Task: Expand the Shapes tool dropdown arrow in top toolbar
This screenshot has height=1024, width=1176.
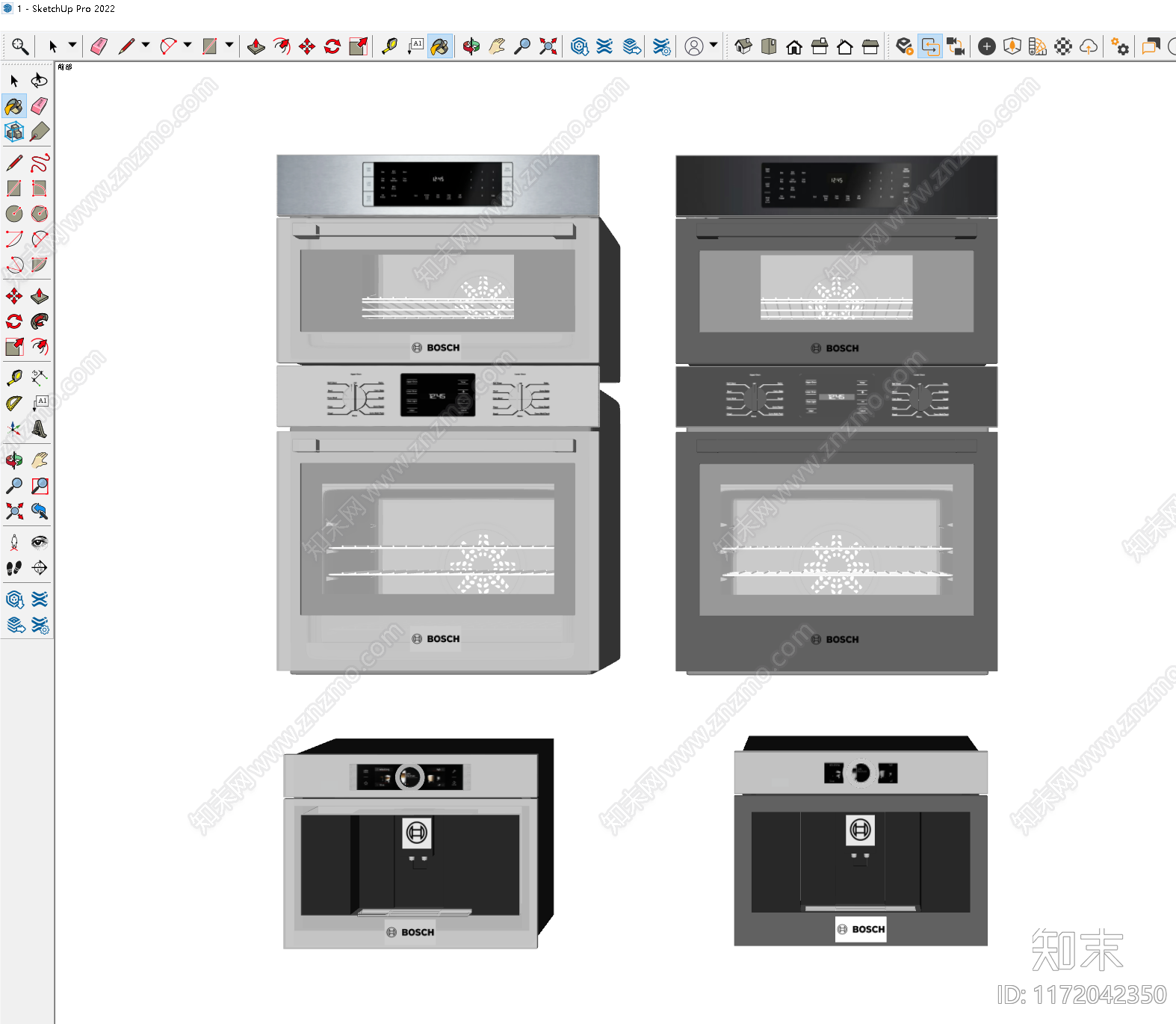Action: [x=229, y=46]
